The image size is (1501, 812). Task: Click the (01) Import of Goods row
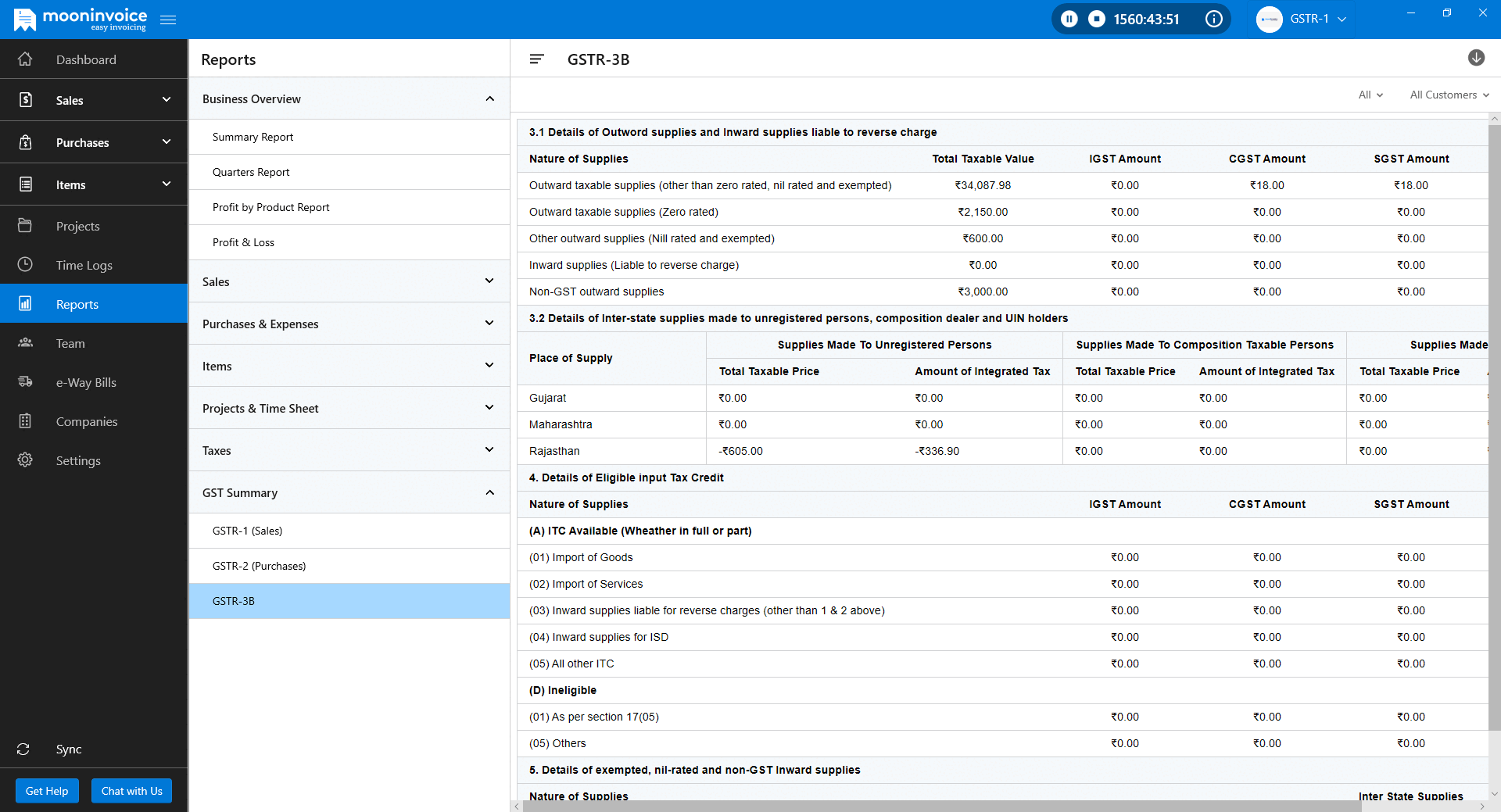tap(1002, 557)
